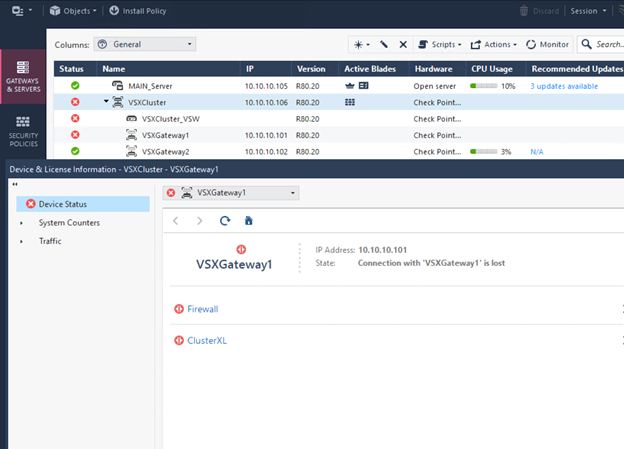Image resolution: width=624 pixels, height=449 pixels.
Task: Click the Search field
Action: click(x=601, y=44)
